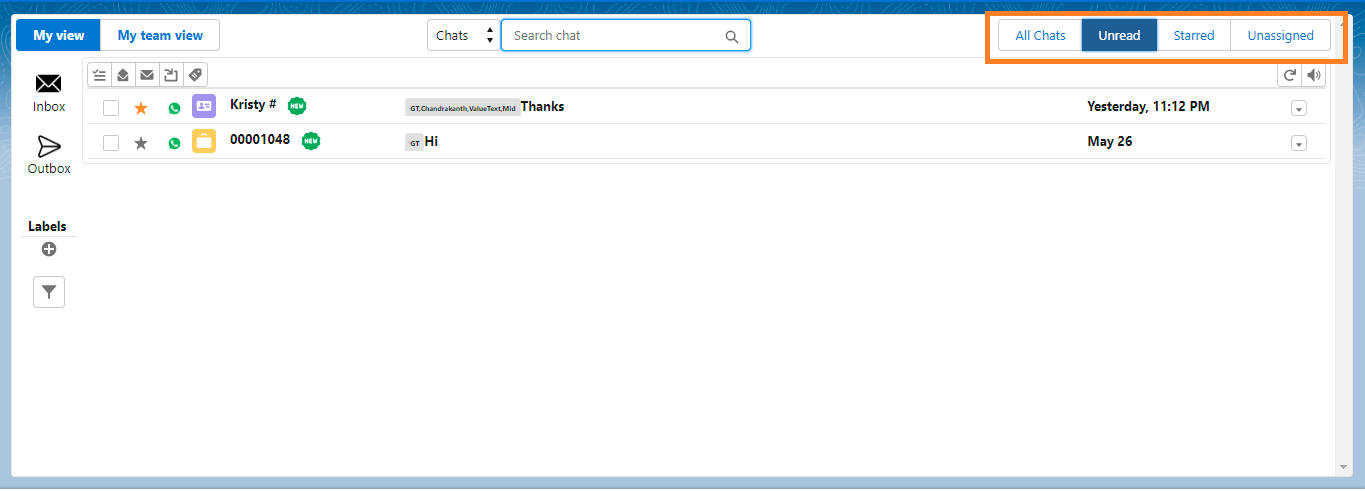
Task: Click Yesterday, 11:12 PM timestamp
Action: (1148, 106)
